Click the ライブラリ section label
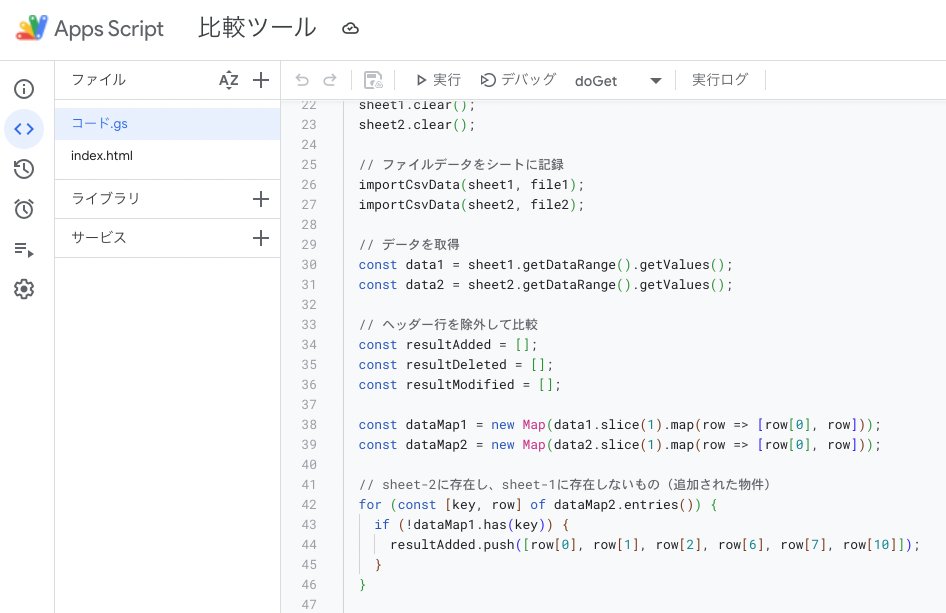 click(106, 199)
